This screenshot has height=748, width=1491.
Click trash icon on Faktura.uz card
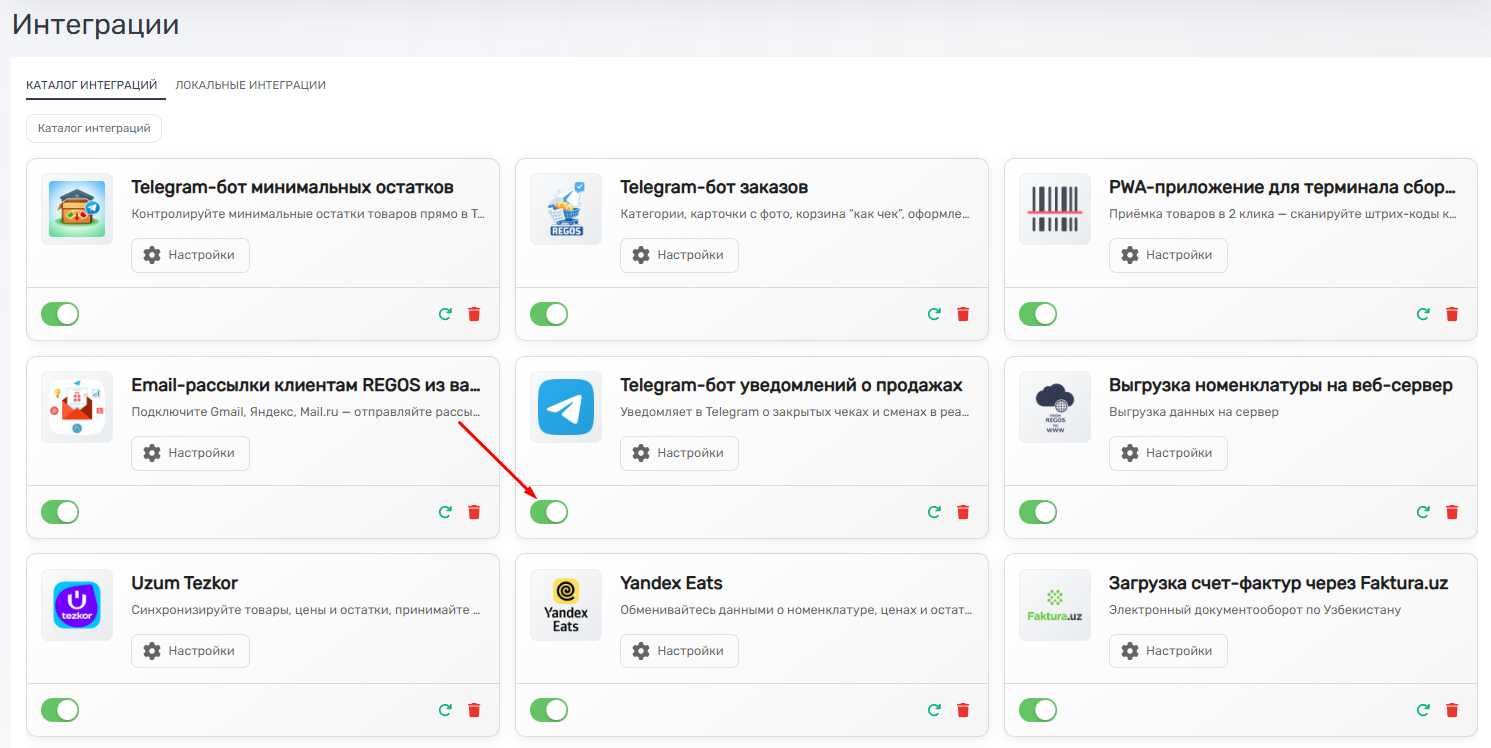(x=1452, y=710)
